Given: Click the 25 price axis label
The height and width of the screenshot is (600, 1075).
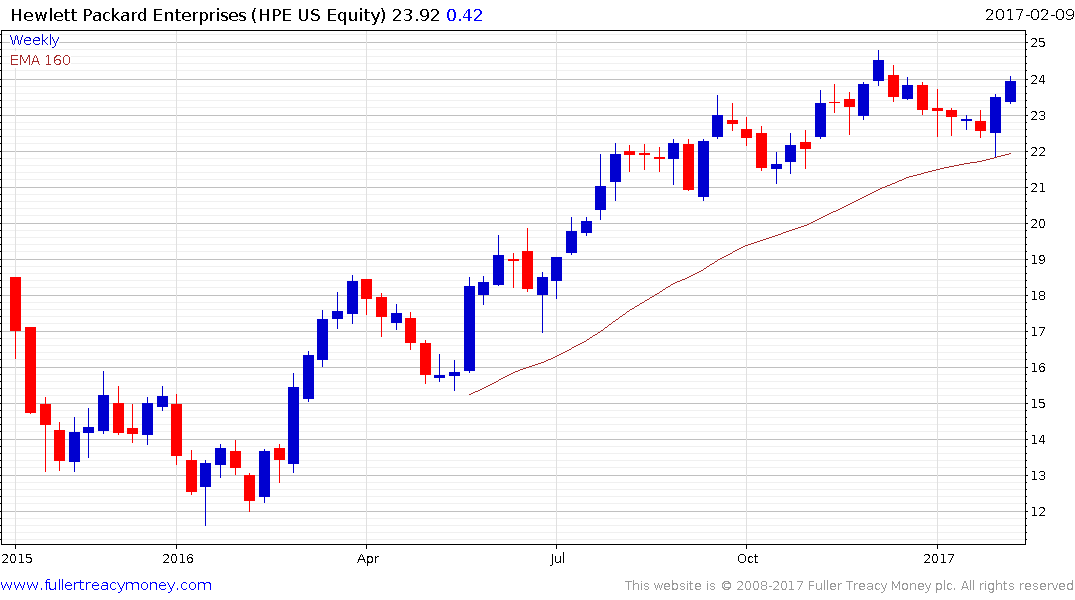Looking at the screenshot, I should [x=1037, y=43].
